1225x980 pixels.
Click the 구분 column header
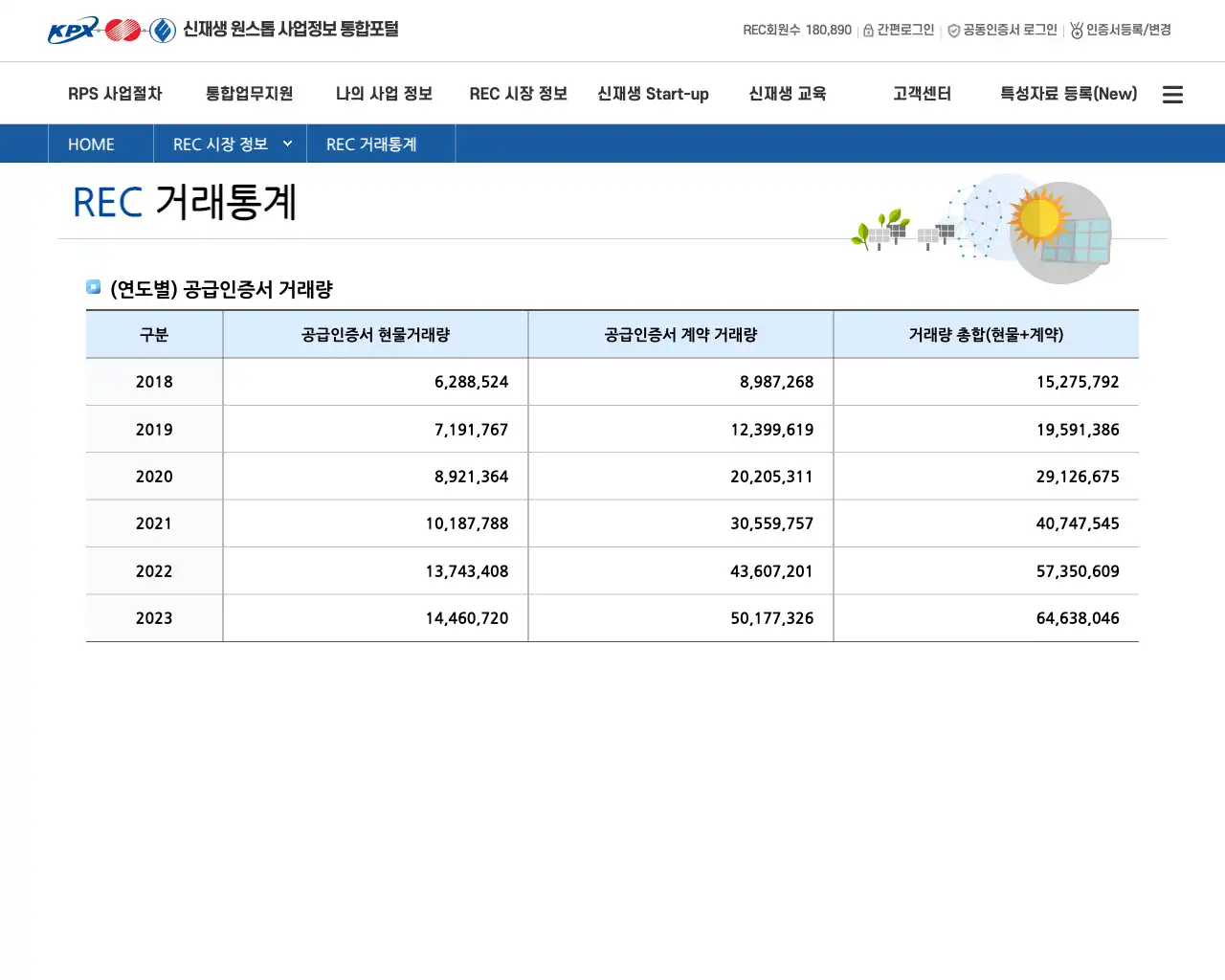[x=154, y=335]
